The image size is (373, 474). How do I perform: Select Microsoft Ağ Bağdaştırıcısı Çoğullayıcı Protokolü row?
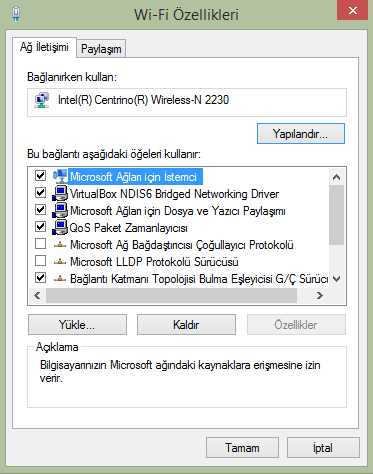(182, 245)
